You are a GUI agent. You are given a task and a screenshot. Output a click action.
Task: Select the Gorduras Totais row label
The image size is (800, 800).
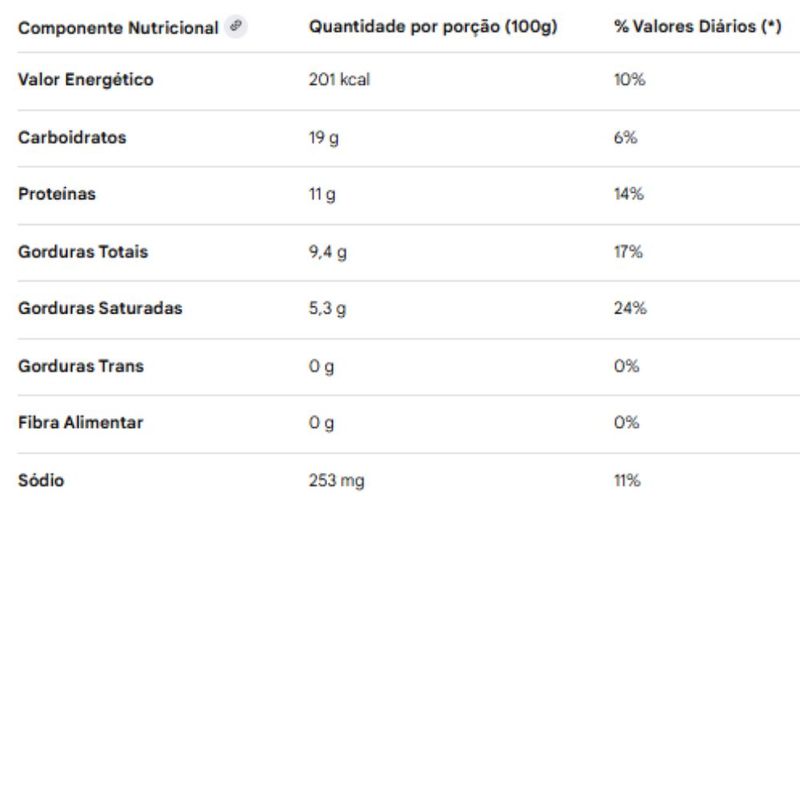(x=83, y=252)
